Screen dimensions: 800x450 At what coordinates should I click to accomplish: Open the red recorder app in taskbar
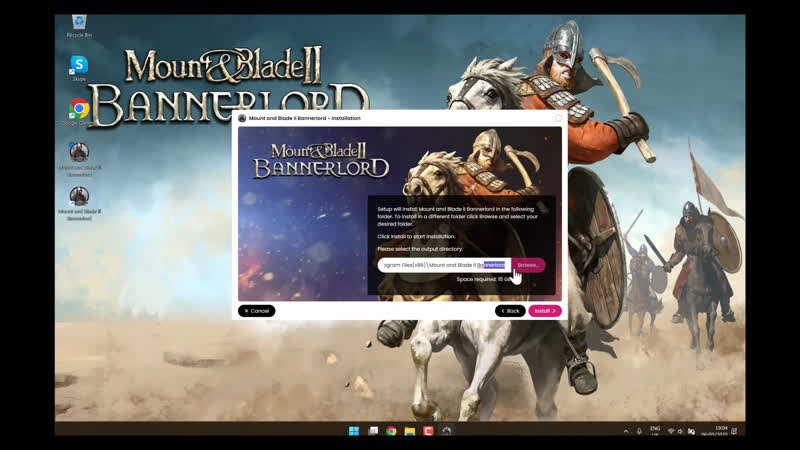tap(428, 431)
